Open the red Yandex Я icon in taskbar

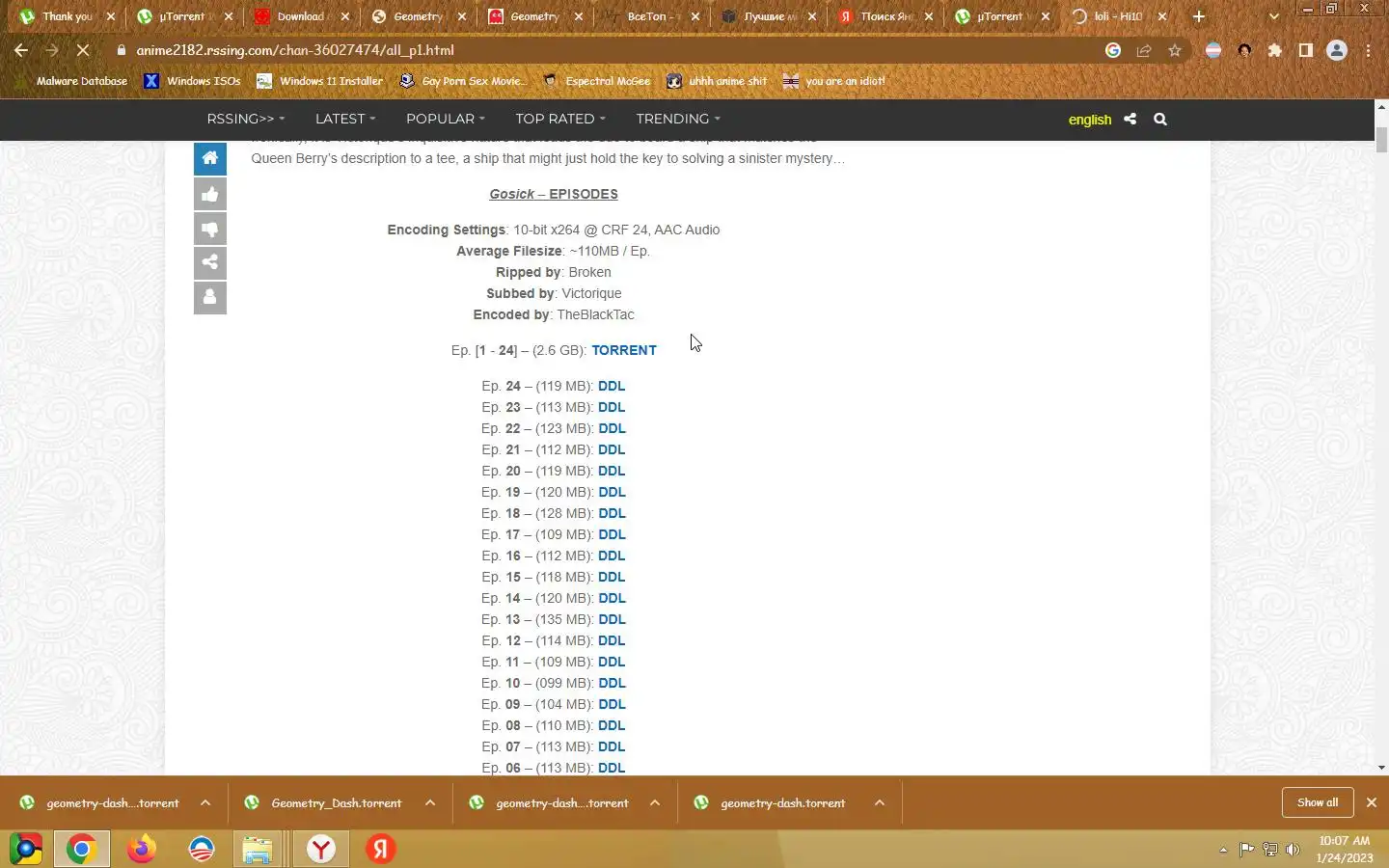381,849
